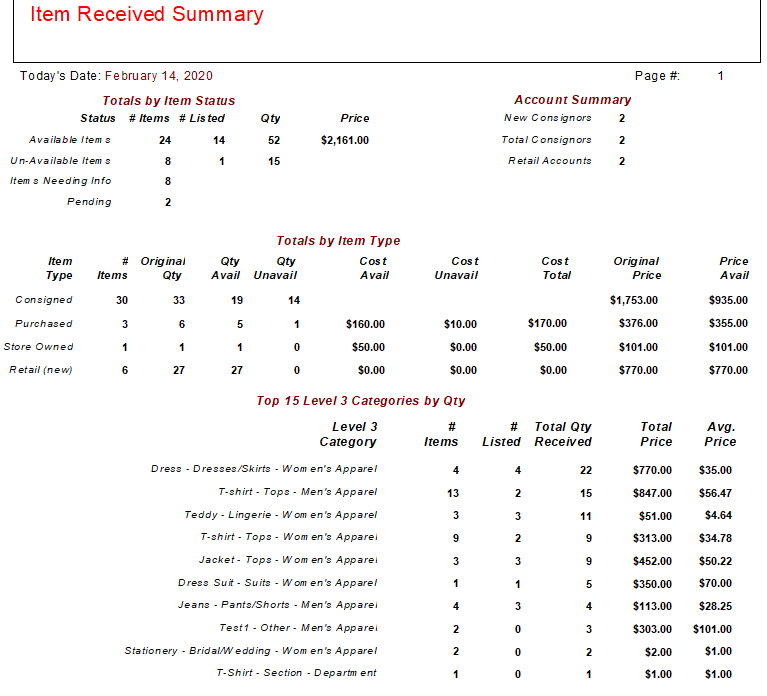Click 'Dress Suit - Suits - Women's Apparel' row
Image resolution: width=767 pixels, height=696 pixels.
455,584
